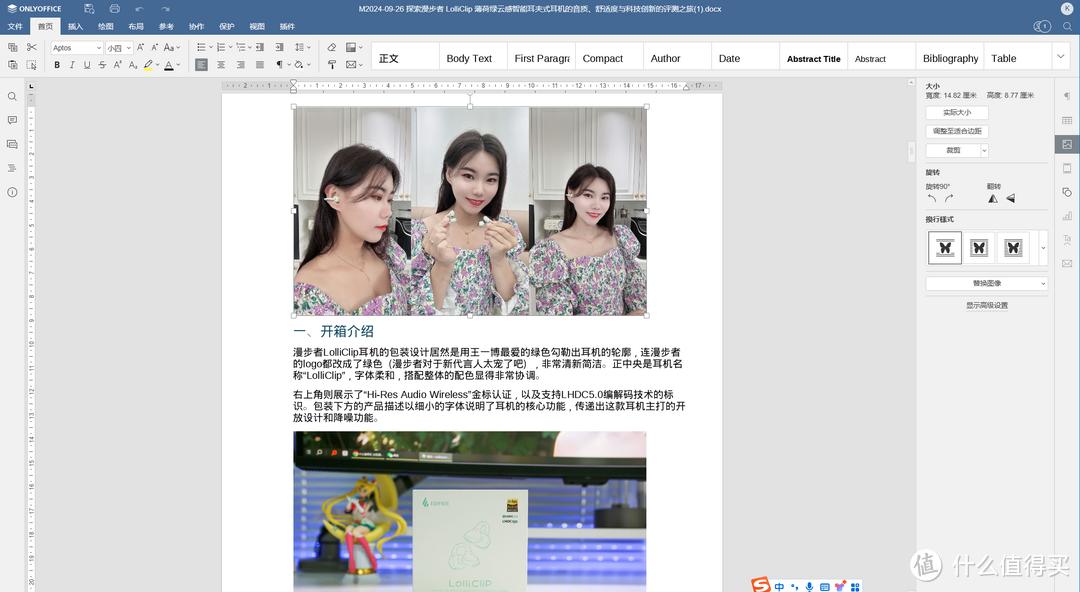Toggle underline formatting
The image size is (1080, 592).
(x=85, y=64)
